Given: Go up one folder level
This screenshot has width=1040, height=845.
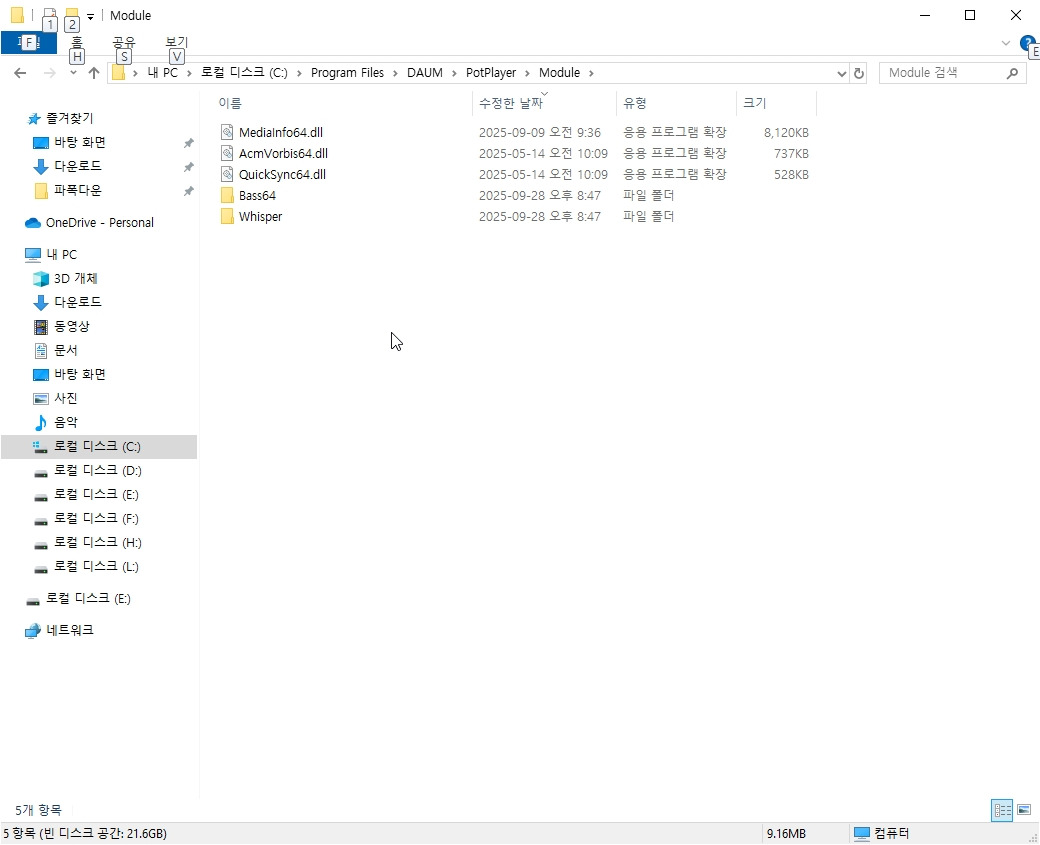Looking at the screenshot, I should 94,73.
